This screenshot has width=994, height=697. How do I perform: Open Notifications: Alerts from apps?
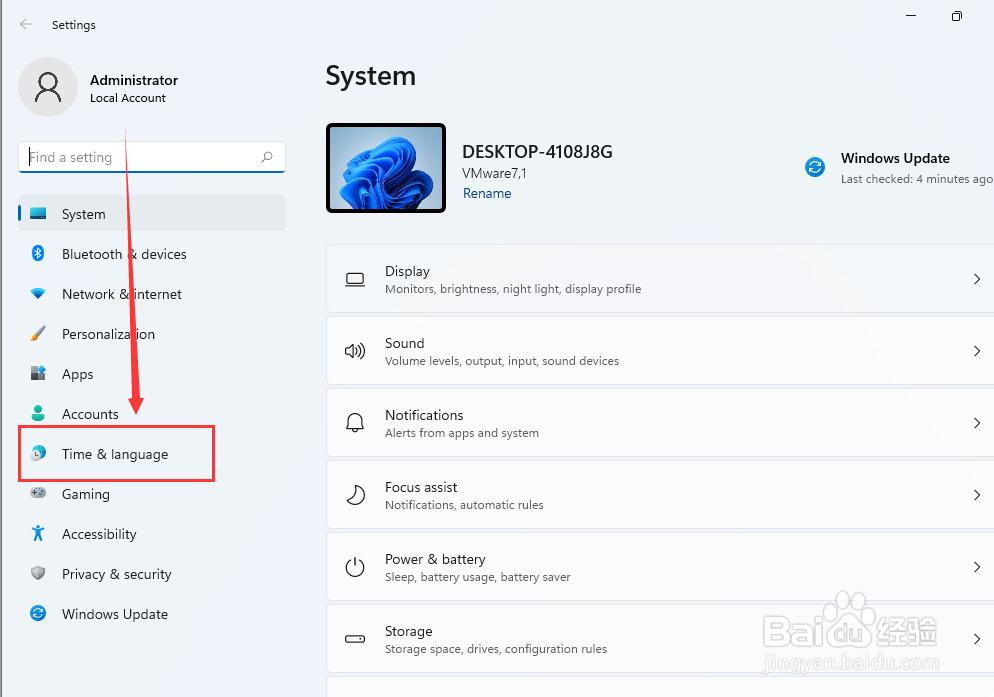tap(660, 423)
